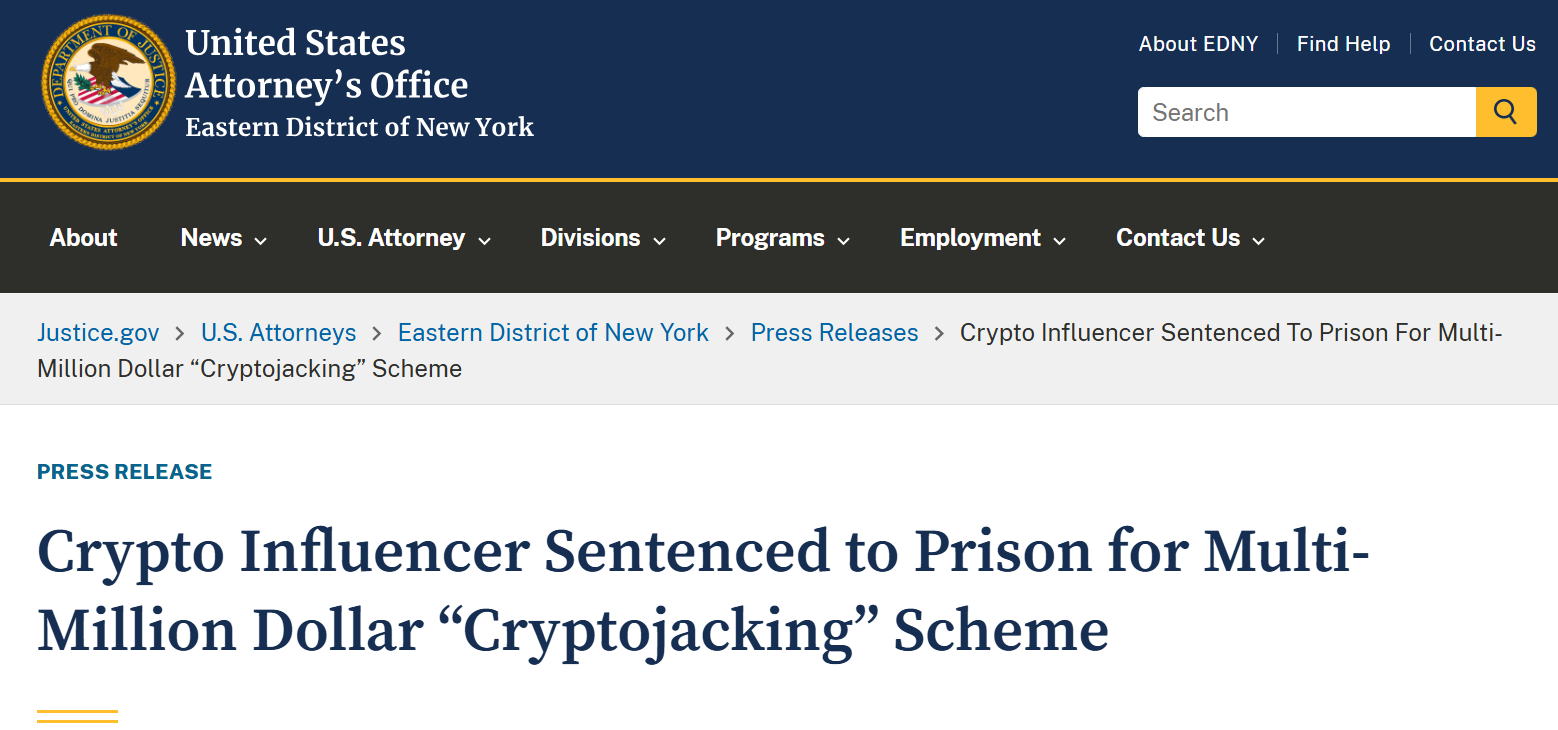Expand the Contact Us navigation dropdown
This screenshot has height=730, width=1558.
pos(1190,238)
